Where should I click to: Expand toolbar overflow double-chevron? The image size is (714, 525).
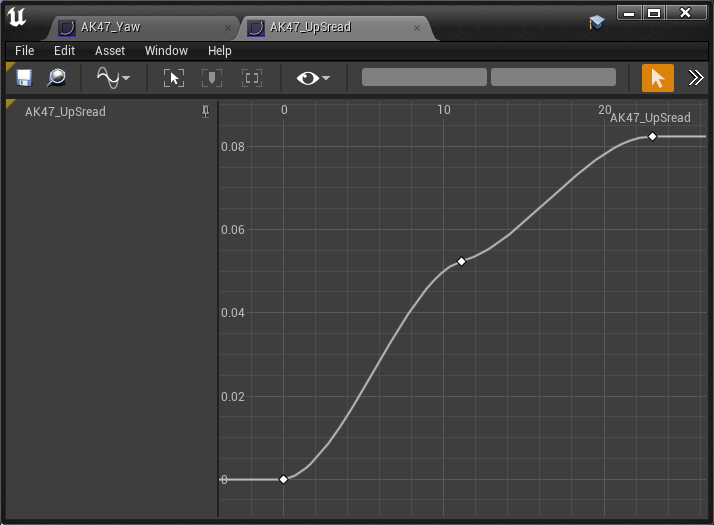696,78
